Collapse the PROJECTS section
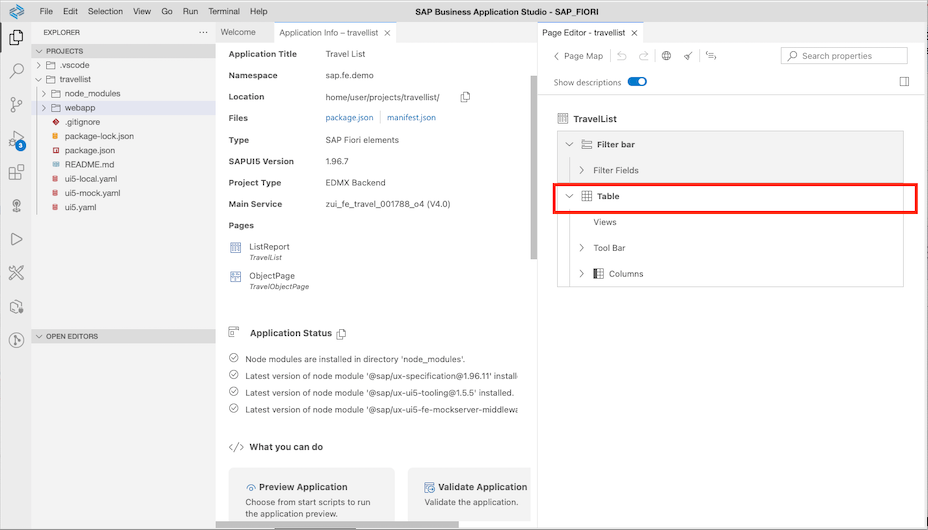 pos(40,51)
